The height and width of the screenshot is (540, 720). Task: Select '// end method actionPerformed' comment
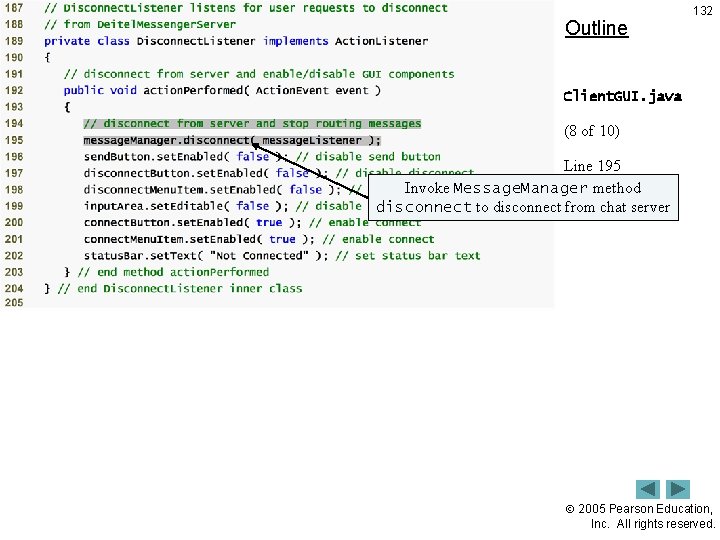pyautogui.click(x=173, y=272)
